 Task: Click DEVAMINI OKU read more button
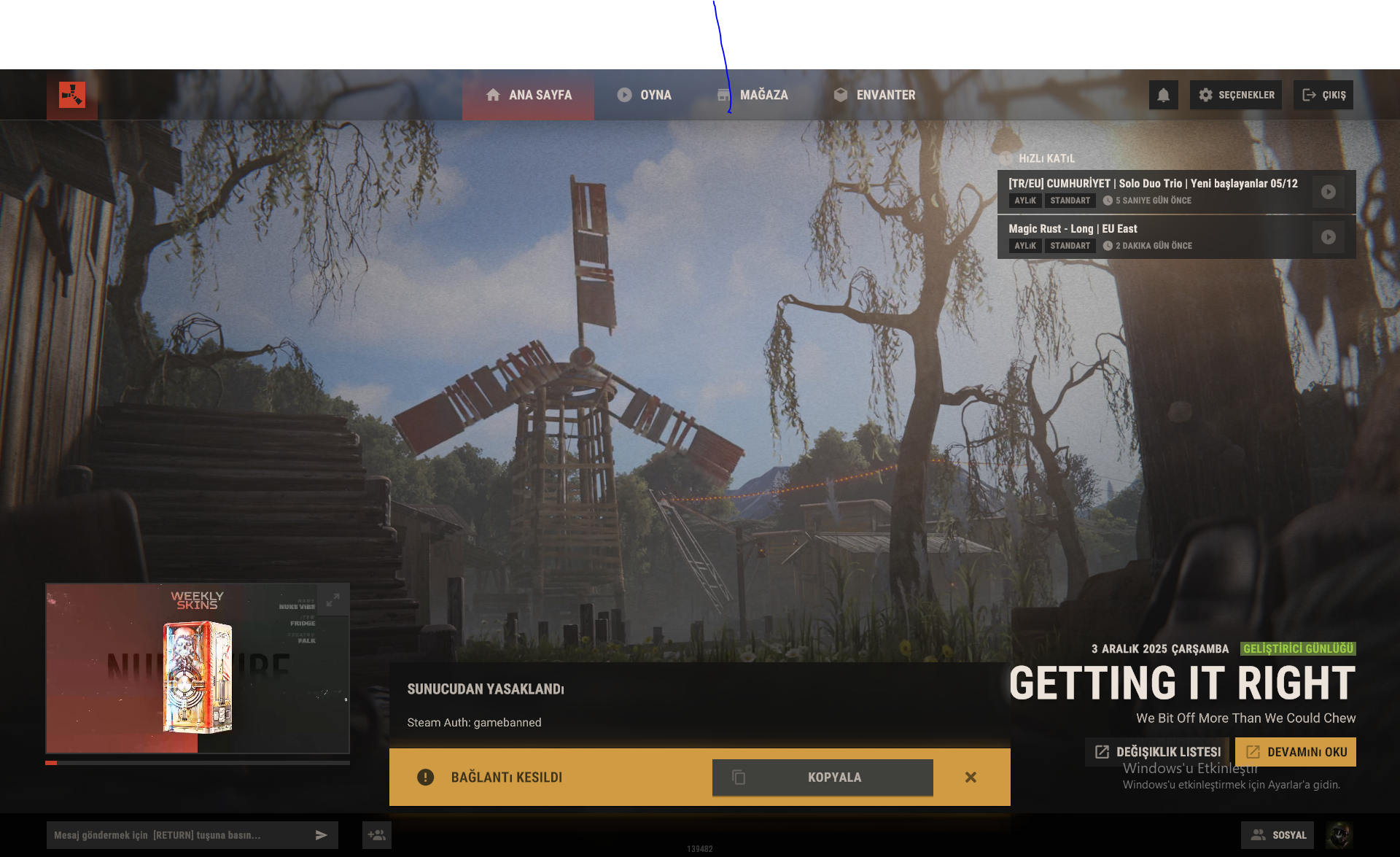tap(1296, 752)
